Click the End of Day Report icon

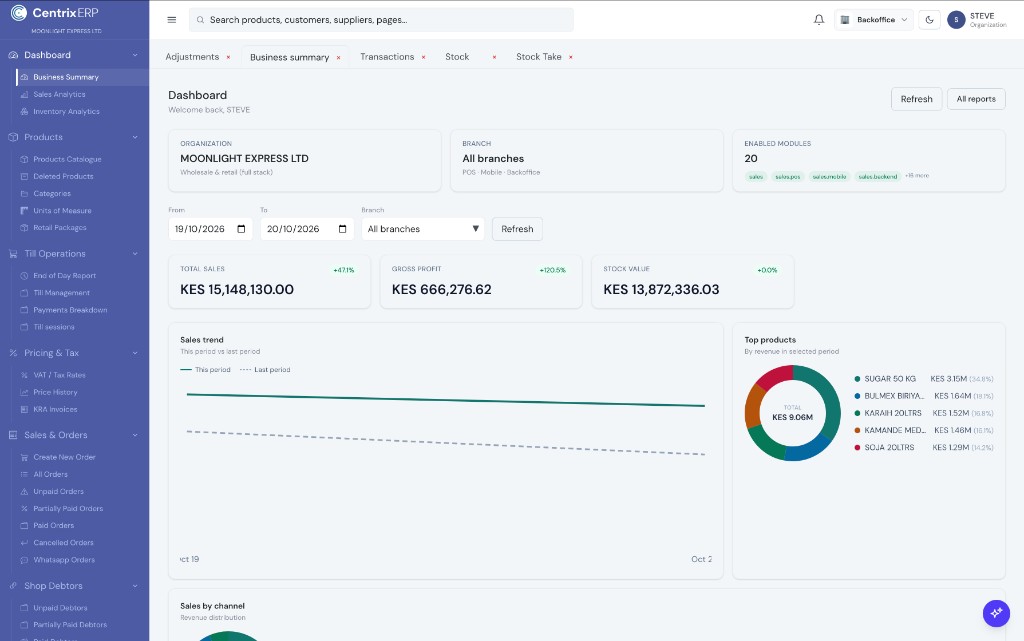(x=24, y=275)
